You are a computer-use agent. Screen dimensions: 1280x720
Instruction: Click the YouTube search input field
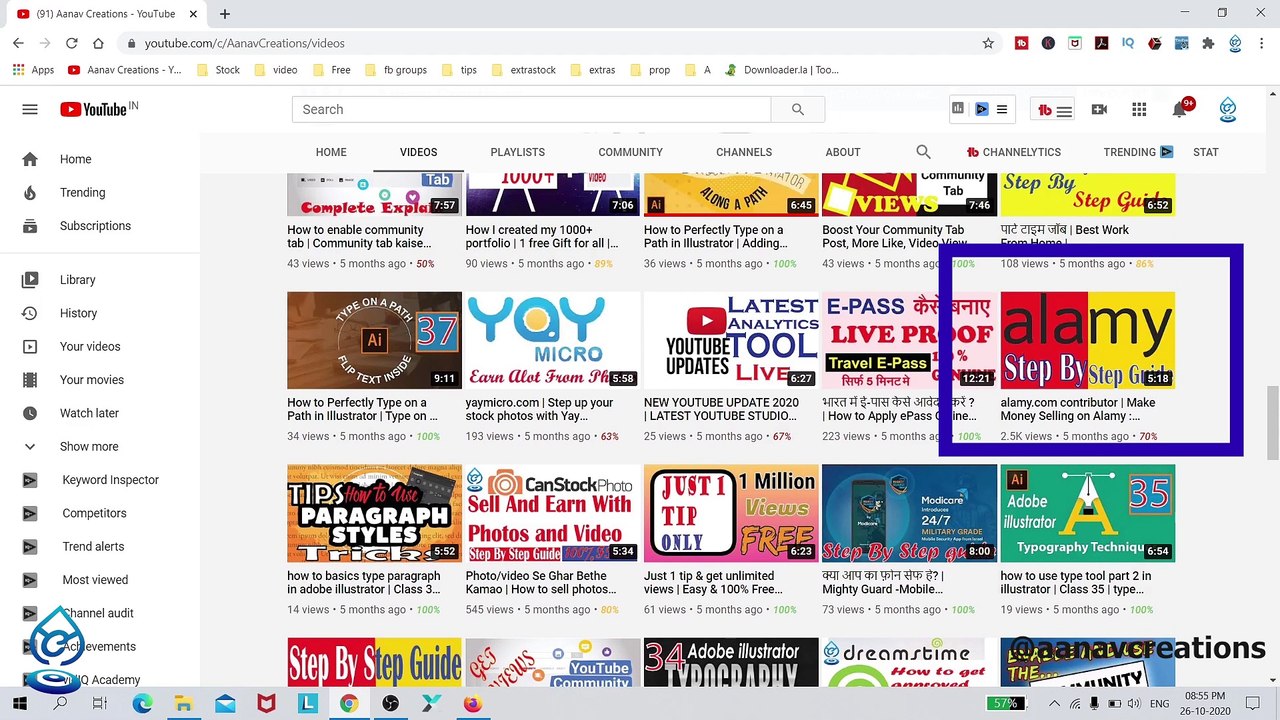[x=531, y=109]
